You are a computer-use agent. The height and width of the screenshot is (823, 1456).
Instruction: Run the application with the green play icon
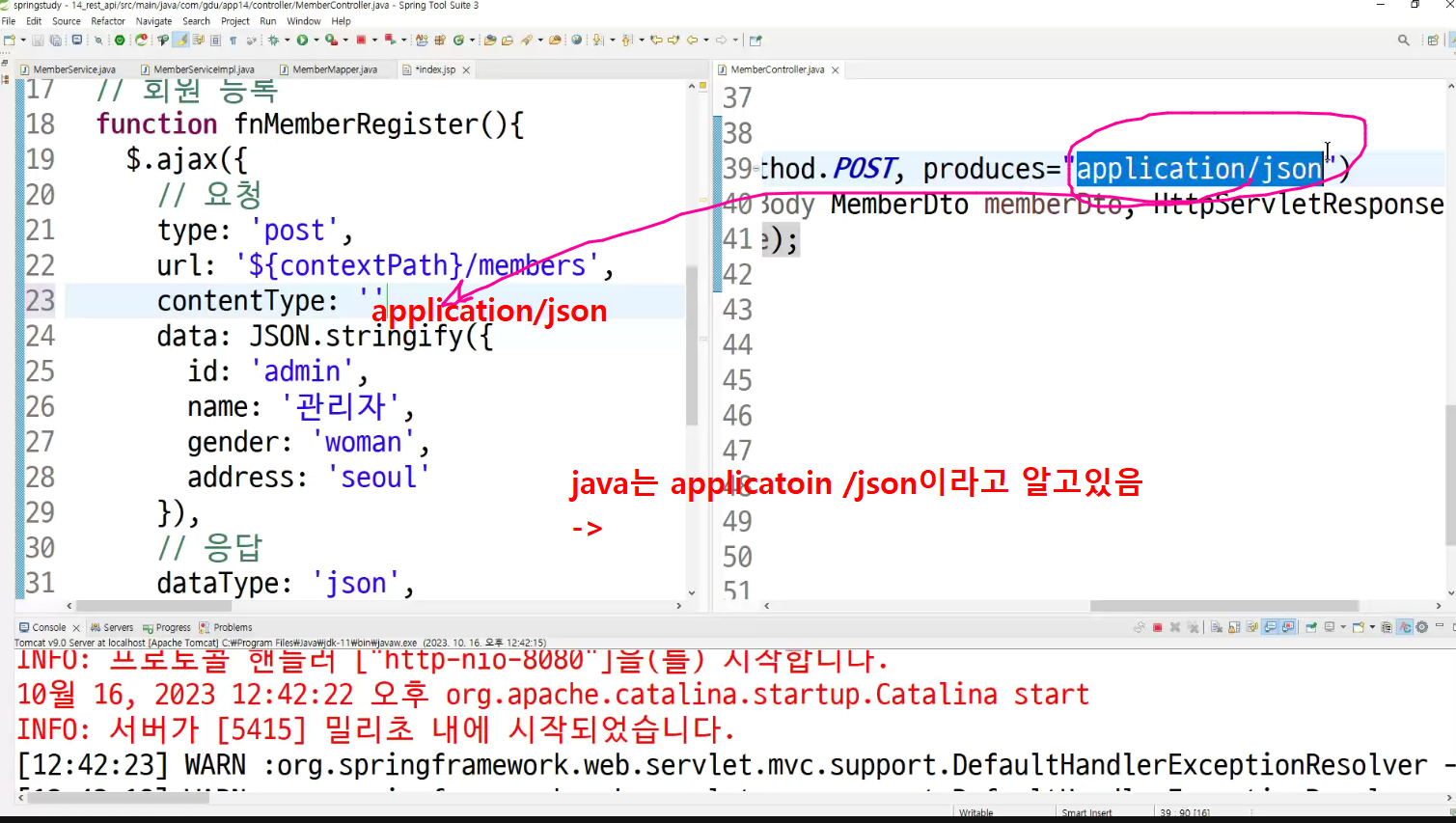(302, 41)
